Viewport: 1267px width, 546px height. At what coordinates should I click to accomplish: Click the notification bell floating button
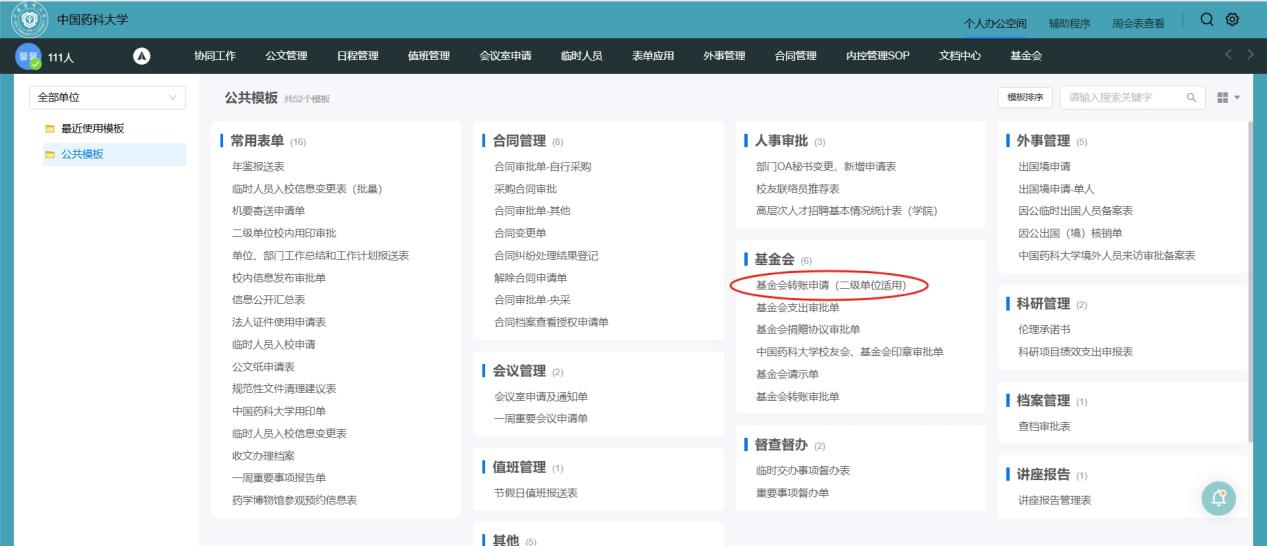pyautogui.click(x=1219, y=499)
